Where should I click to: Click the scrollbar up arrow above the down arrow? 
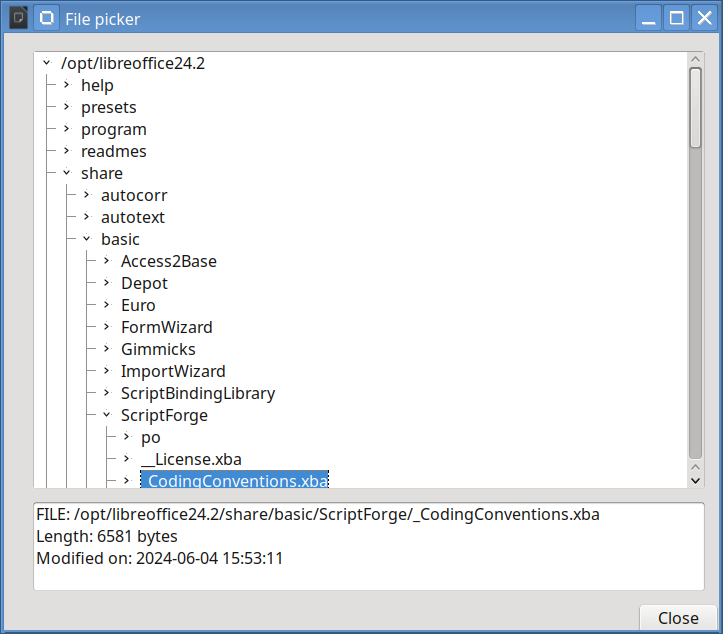click(696, 467)
